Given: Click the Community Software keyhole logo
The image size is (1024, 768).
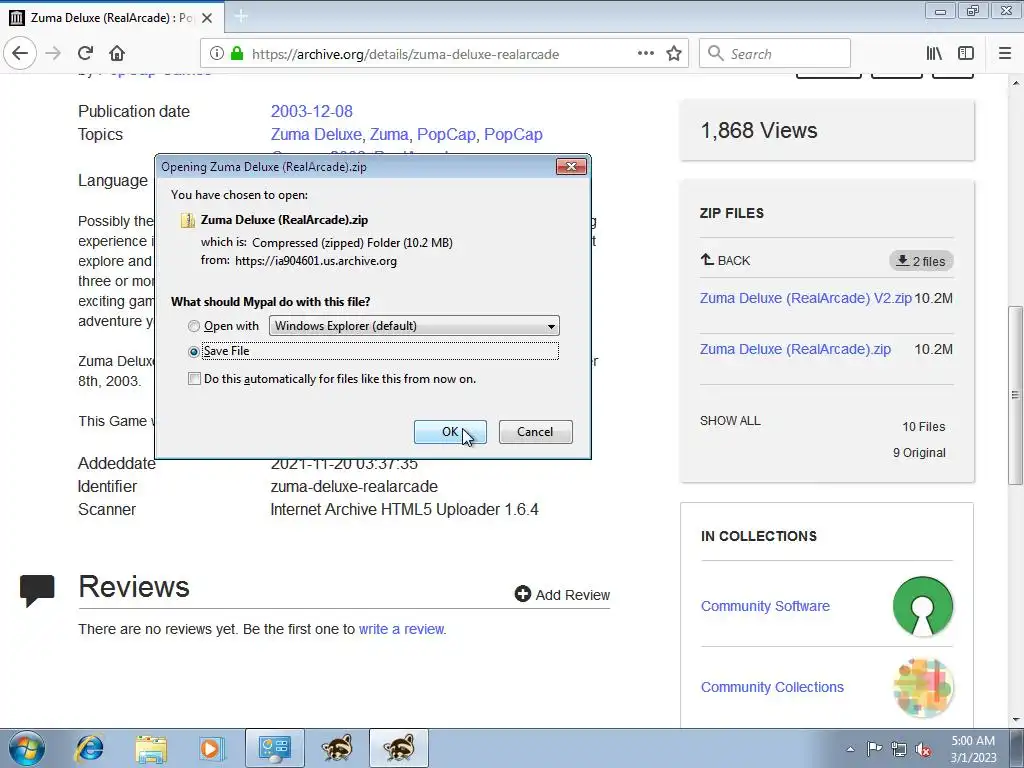Looking at the screenshot, I should click(x=922, y=606).
